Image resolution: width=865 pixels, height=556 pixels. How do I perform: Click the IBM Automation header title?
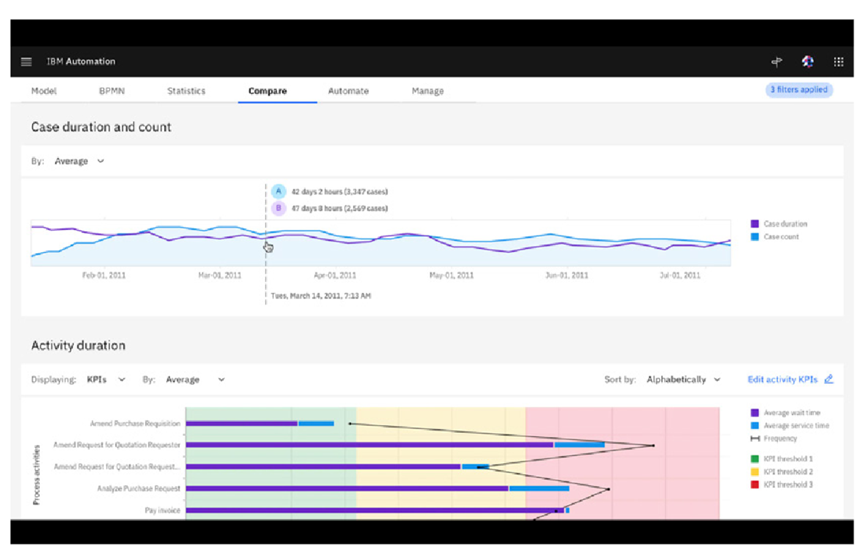[81, 62]
